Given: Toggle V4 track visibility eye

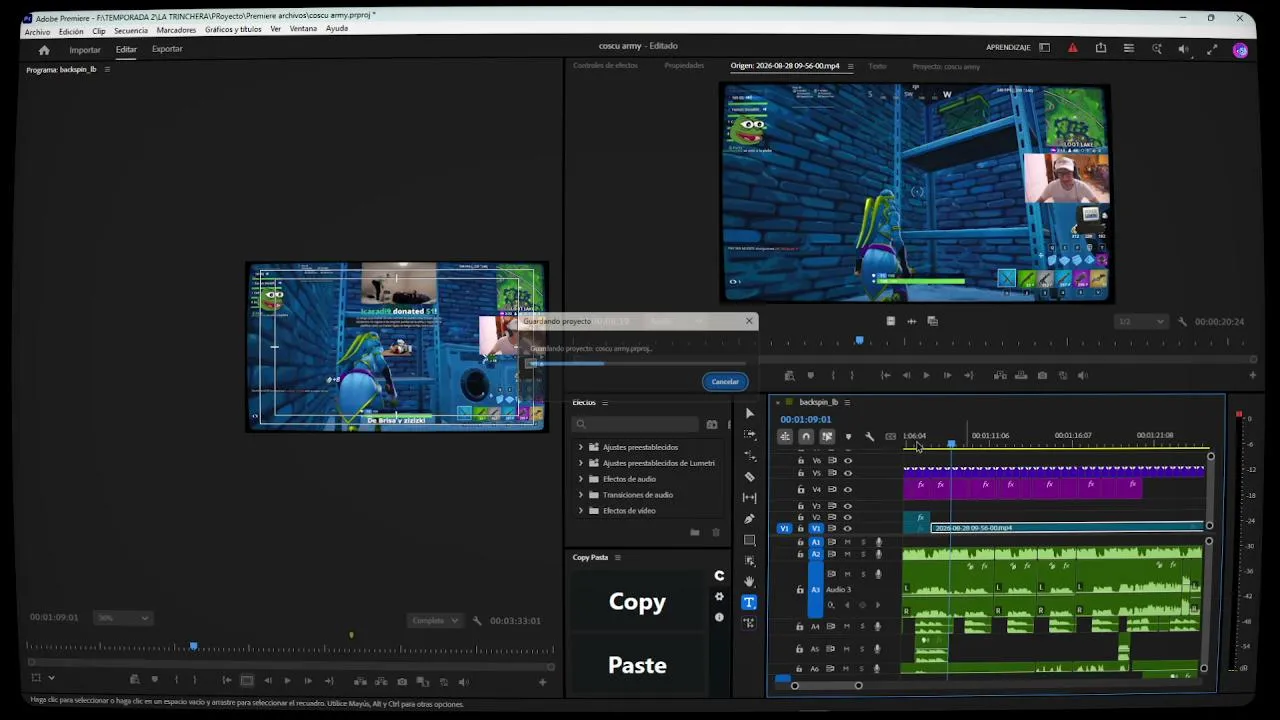Looking at the screenshot, I should tap(848, 490).
